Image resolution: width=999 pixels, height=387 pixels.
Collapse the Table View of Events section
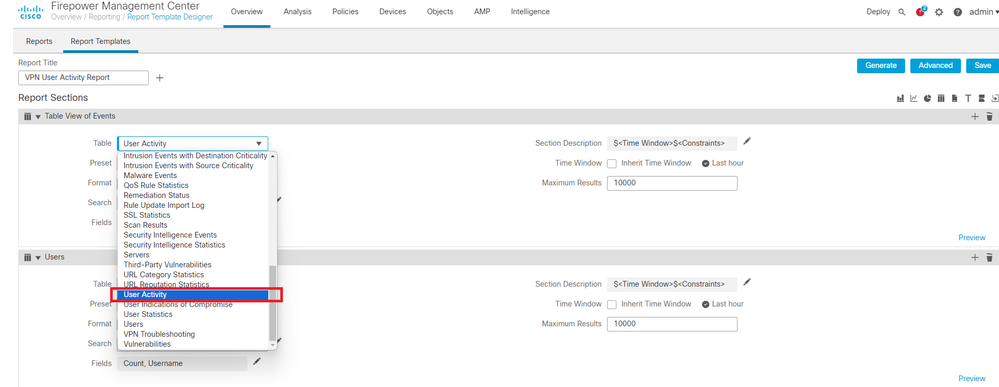pos(38,117)
